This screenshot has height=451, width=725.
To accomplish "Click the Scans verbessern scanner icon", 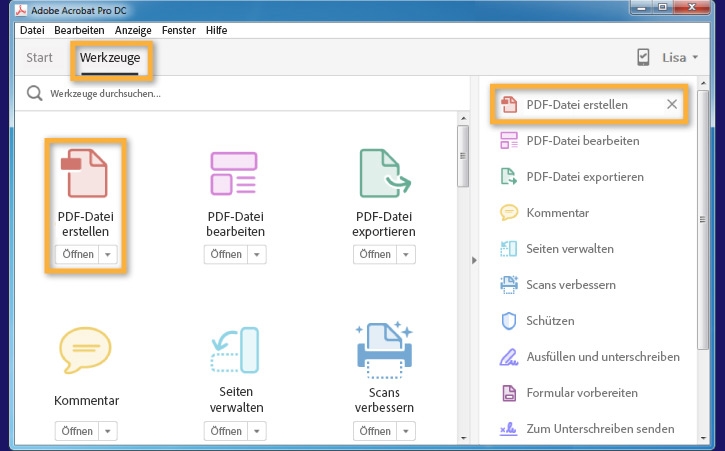I will pos(385,351).
